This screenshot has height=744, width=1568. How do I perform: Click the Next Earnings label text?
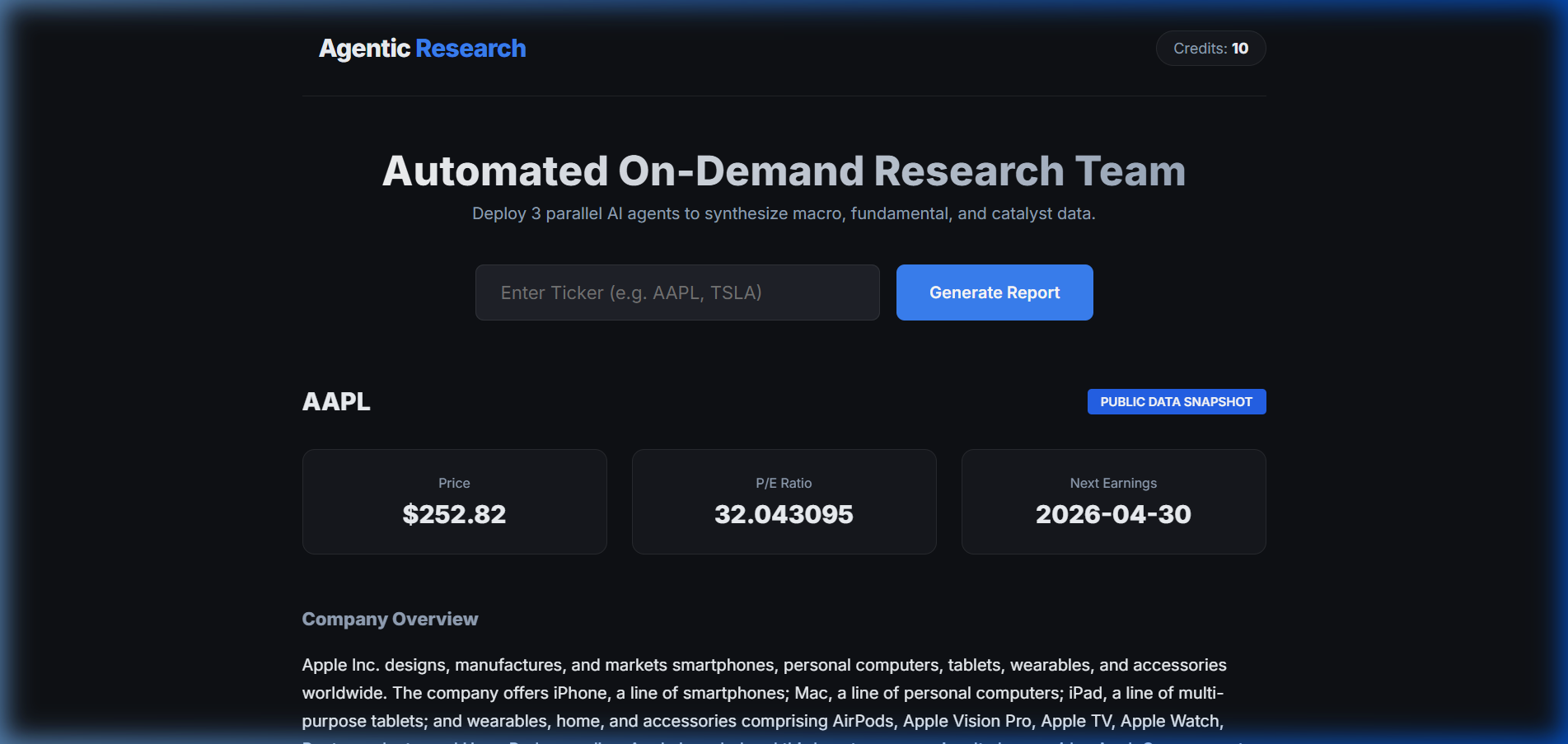[1113, 483]
